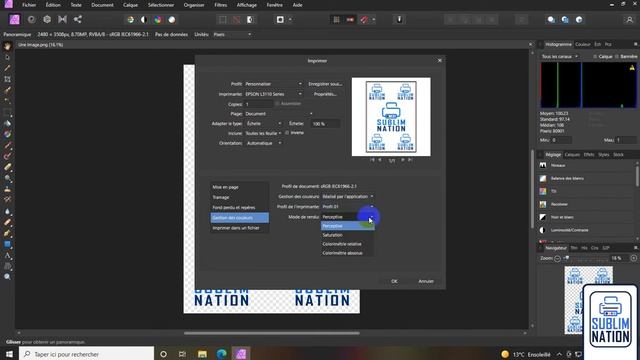Enable the Calque checkbox in Histogramme
The width and height of the screenshot is (640, 360).
[595, 57]
